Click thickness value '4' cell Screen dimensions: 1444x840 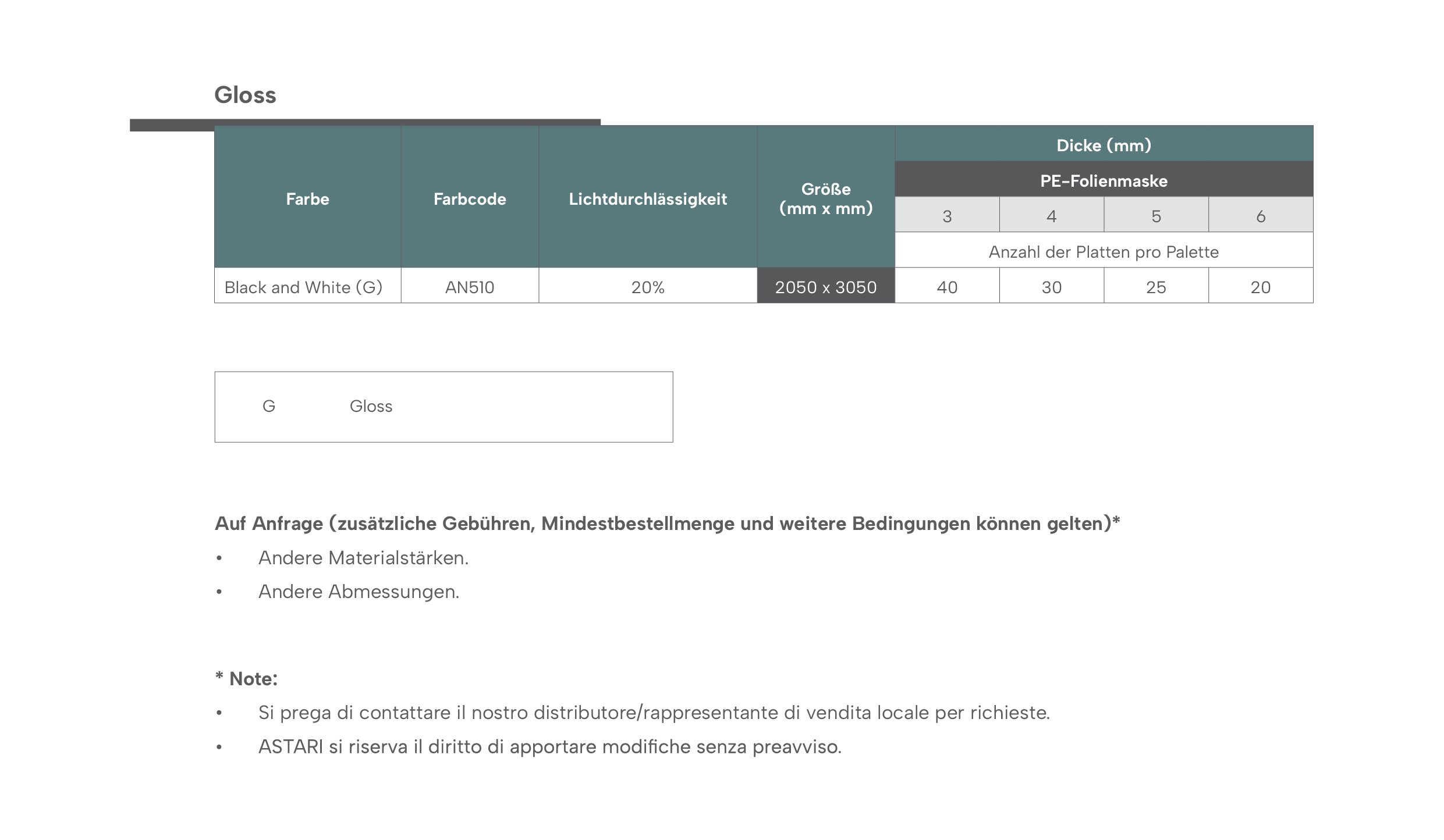click(1052, 215)
